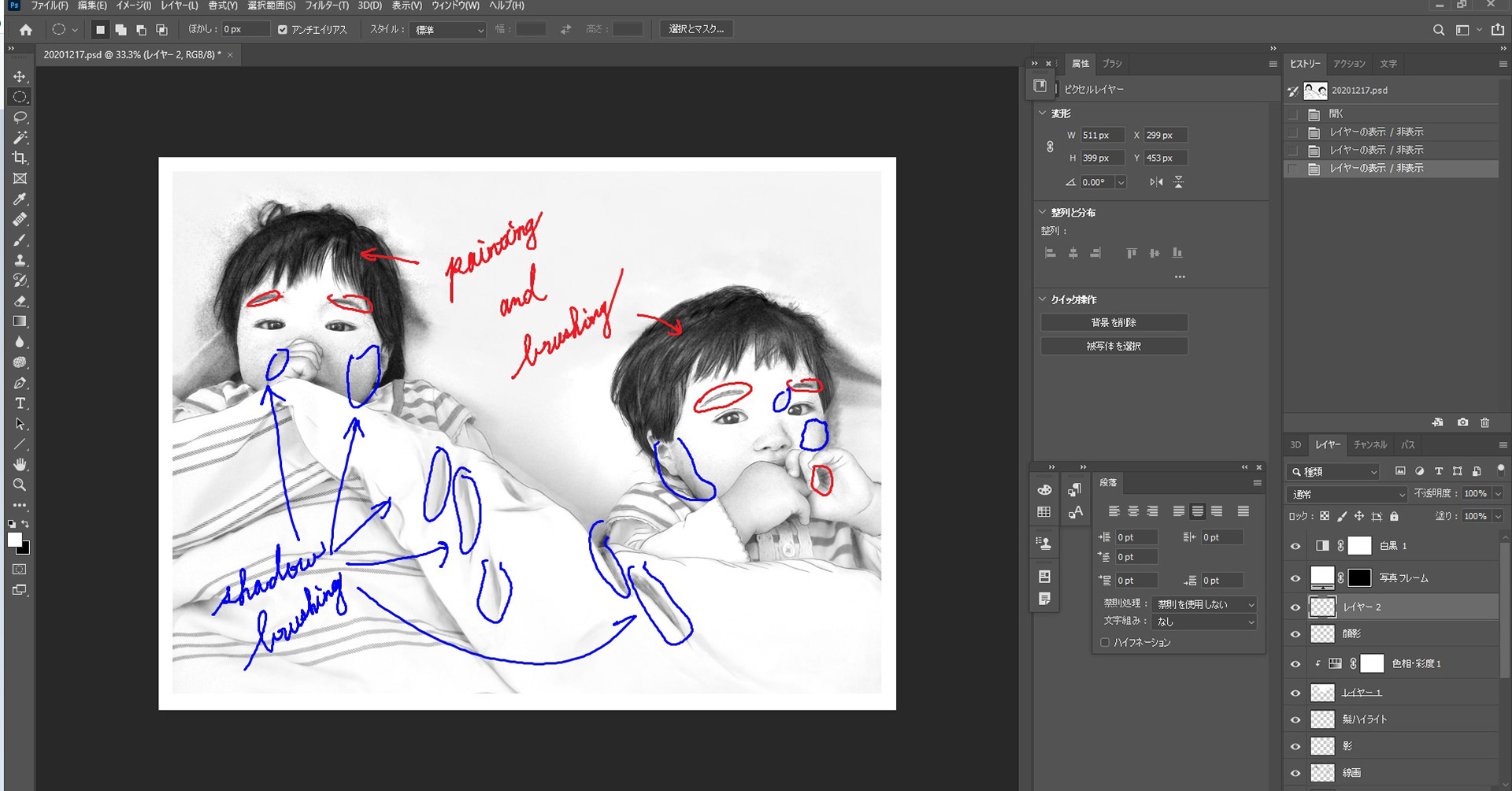1512x791 pixels.
Task: Open the 禁則処理 dropdown
Action: point(1204,604)
